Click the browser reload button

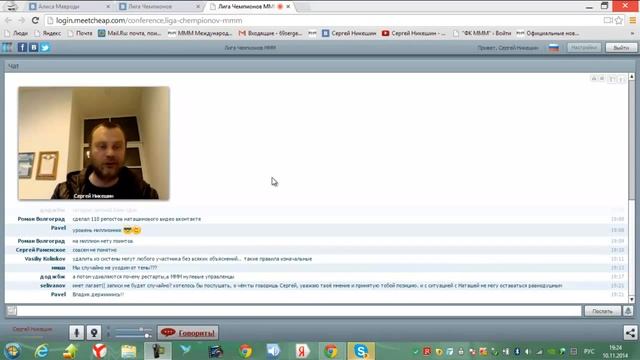coord(35,20)
